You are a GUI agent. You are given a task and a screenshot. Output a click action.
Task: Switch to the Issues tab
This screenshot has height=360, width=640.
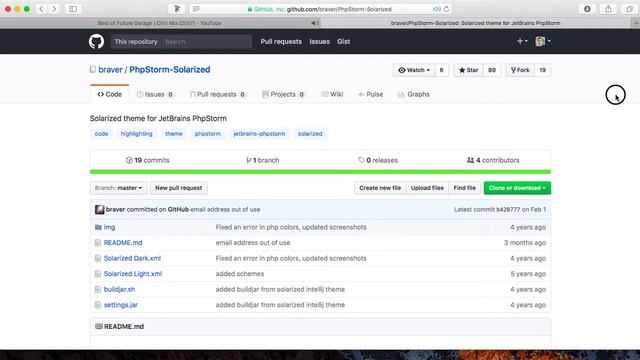[x=155, y=94]
